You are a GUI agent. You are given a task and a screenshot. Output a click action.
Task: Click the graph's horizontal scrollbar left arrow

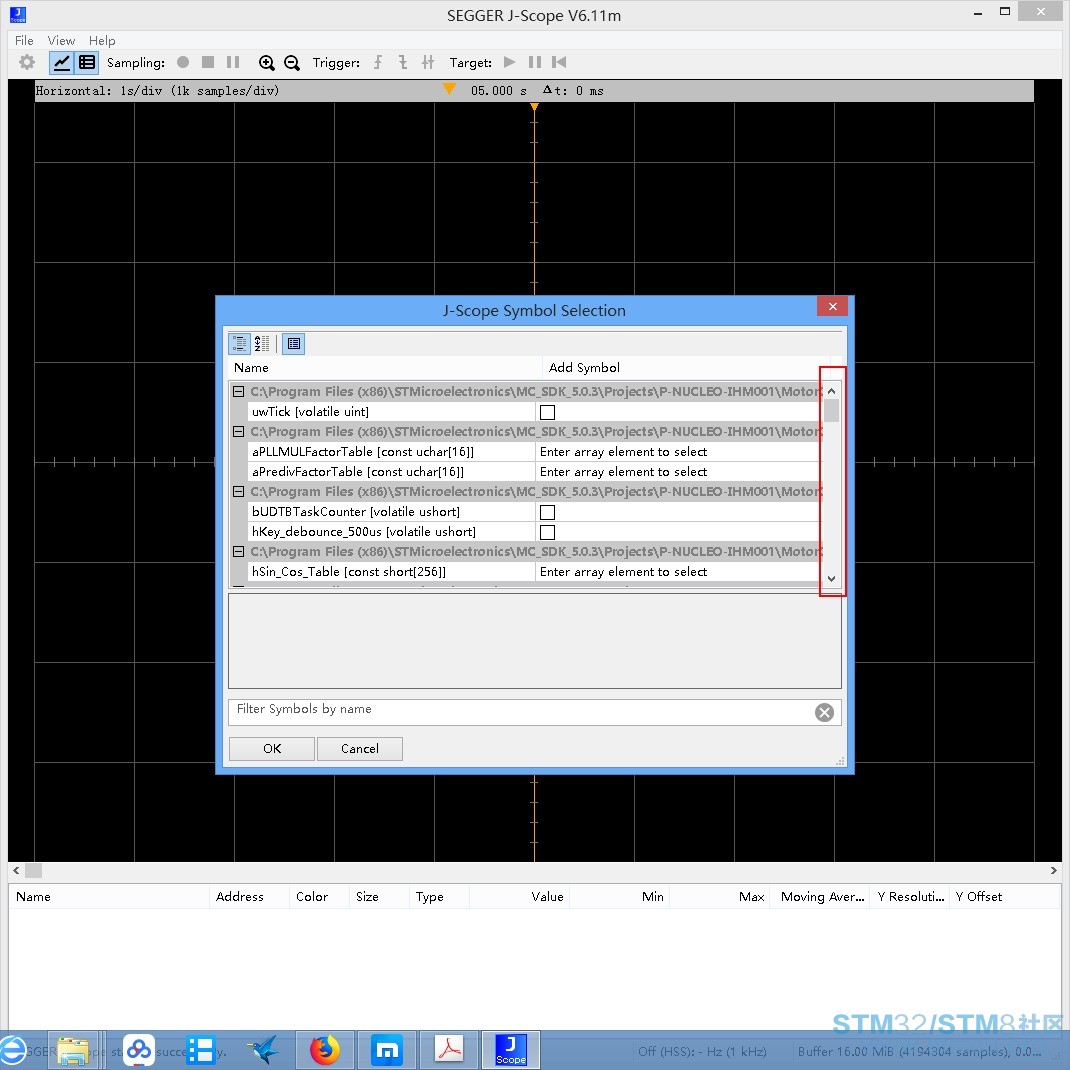pyautogui.click(x=16, y=870)
